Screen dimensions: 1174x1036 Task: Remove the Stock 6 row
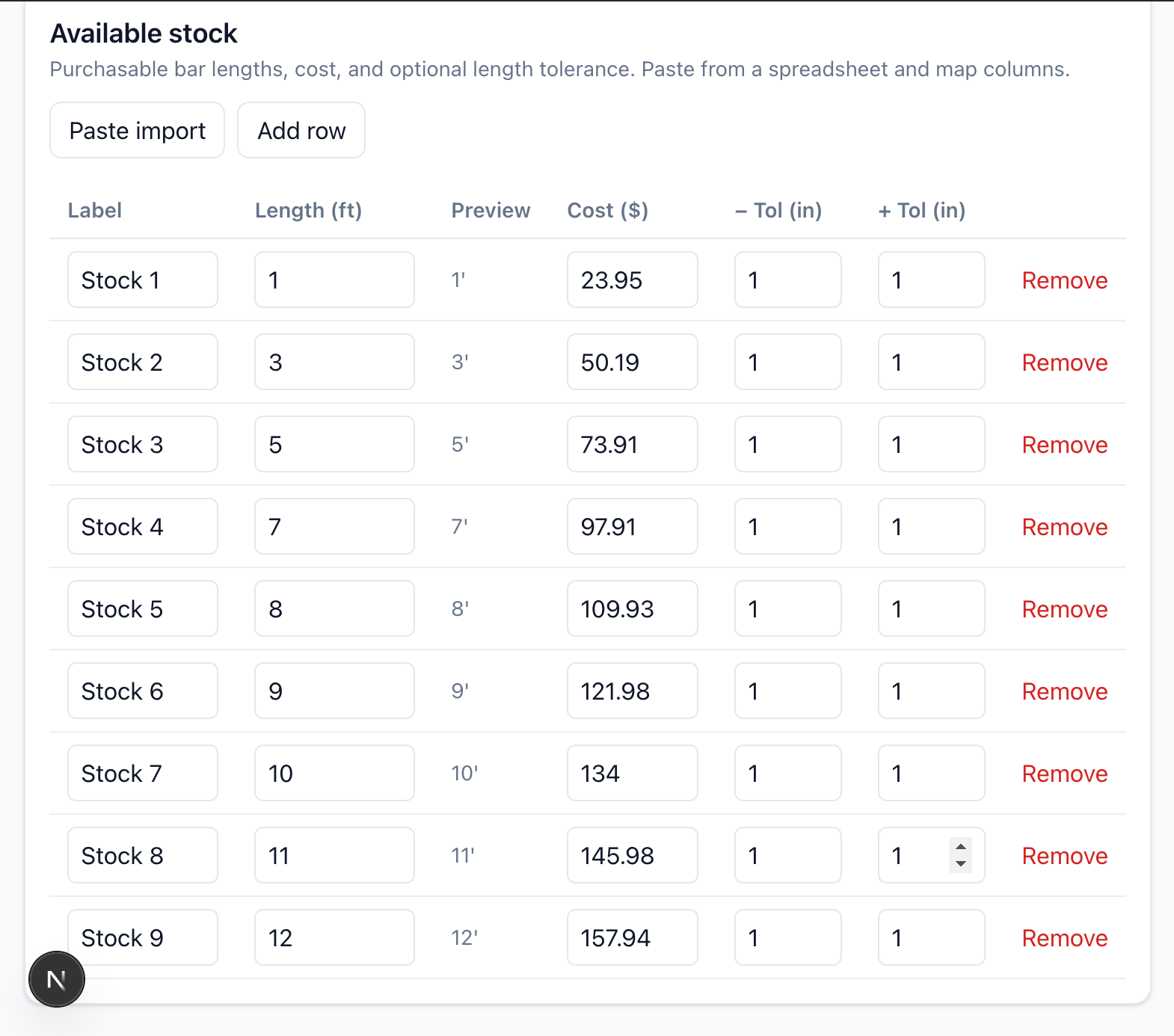[1065, 691]
